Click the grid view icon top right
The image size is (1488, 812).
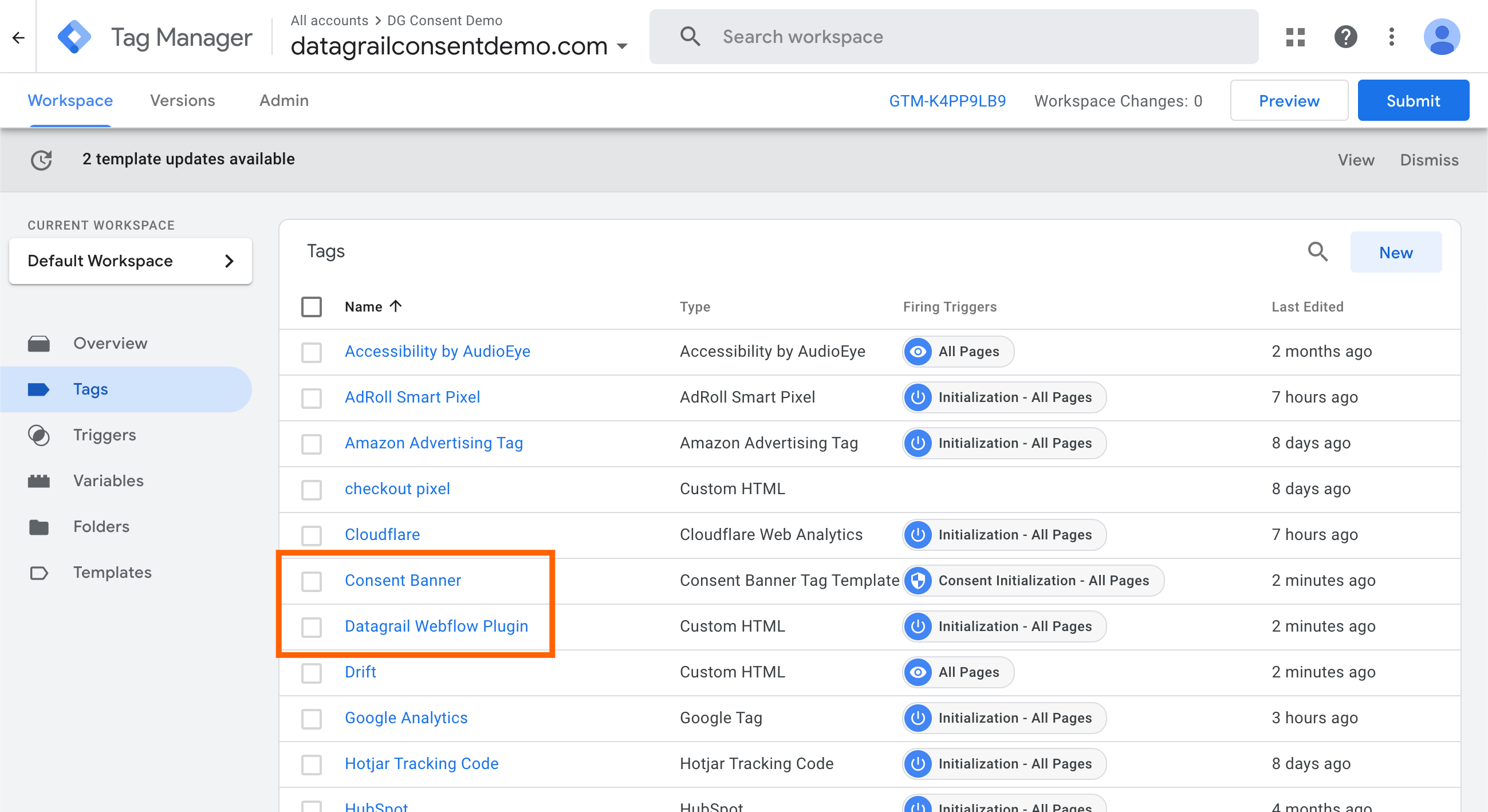coord(1297,36)
